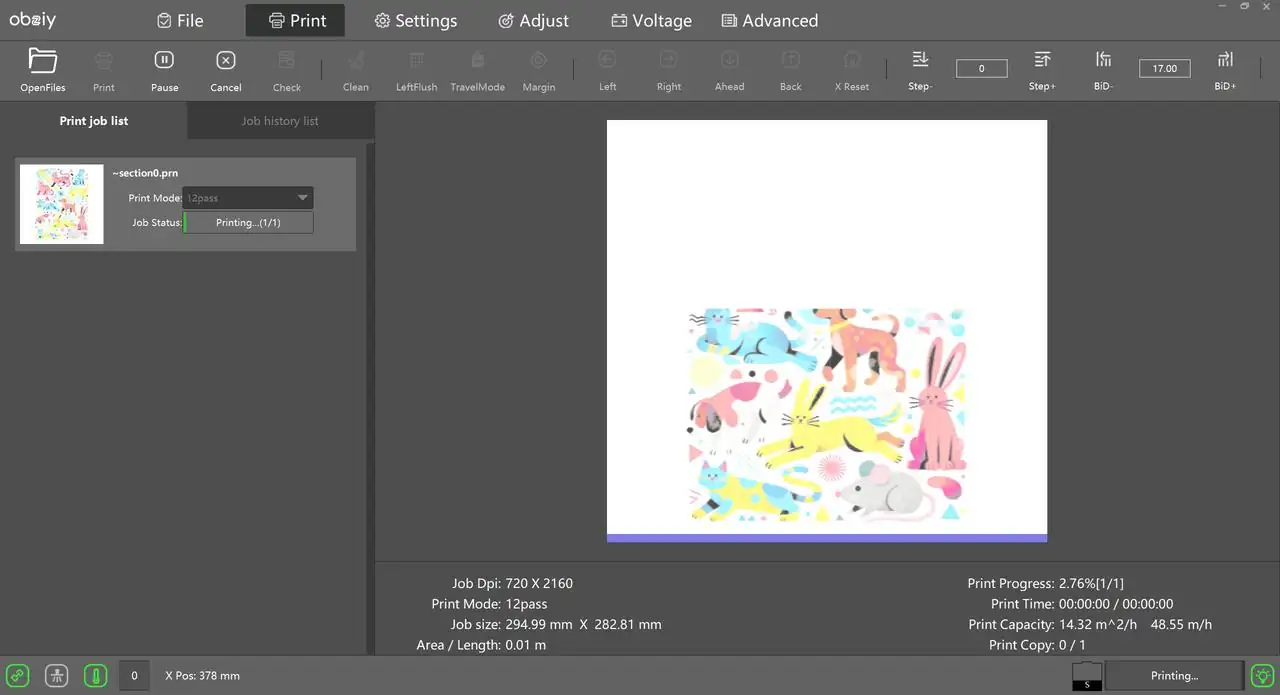Open the Settings menu
1280x695 pixels.
point(416,20)
